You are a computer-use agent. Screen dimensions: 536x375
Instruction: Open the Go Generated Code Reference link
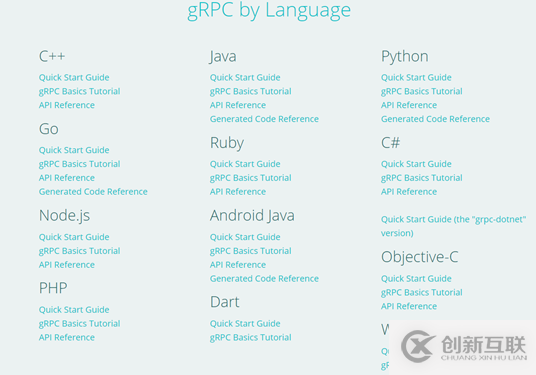click(x=93, y=191)
